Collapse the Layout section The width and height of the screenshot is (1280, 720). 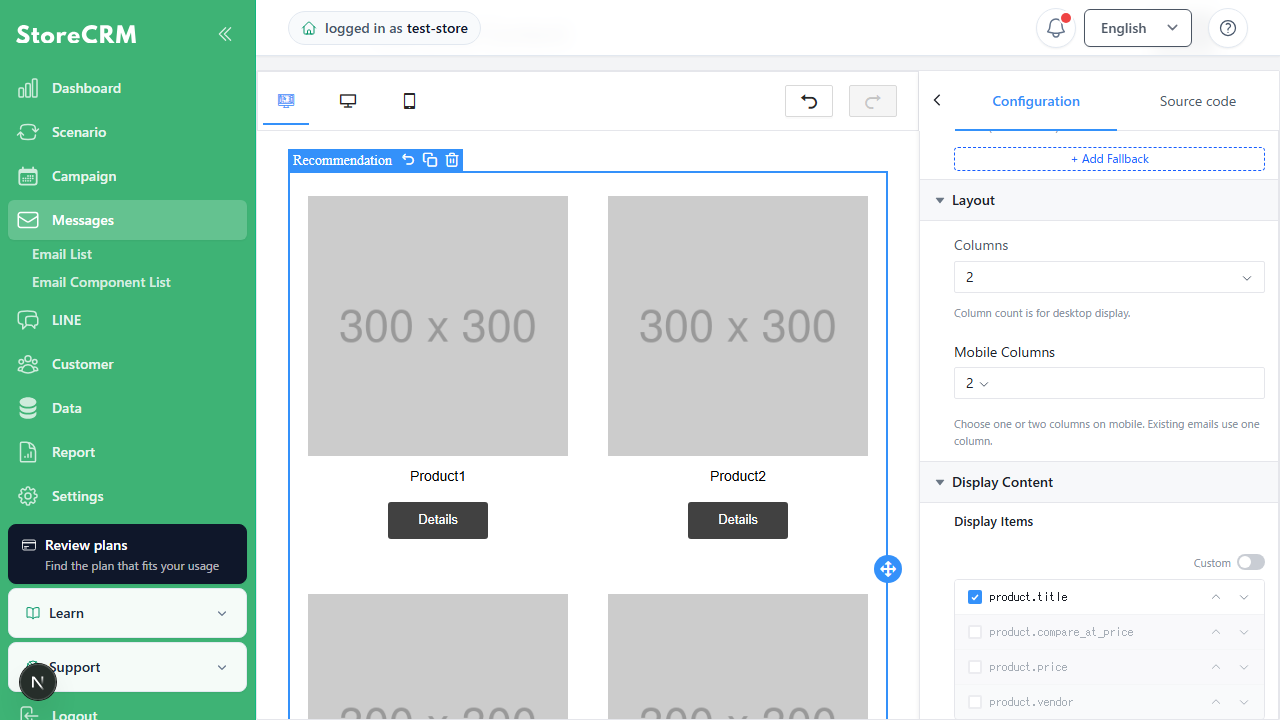[1099, 200]
